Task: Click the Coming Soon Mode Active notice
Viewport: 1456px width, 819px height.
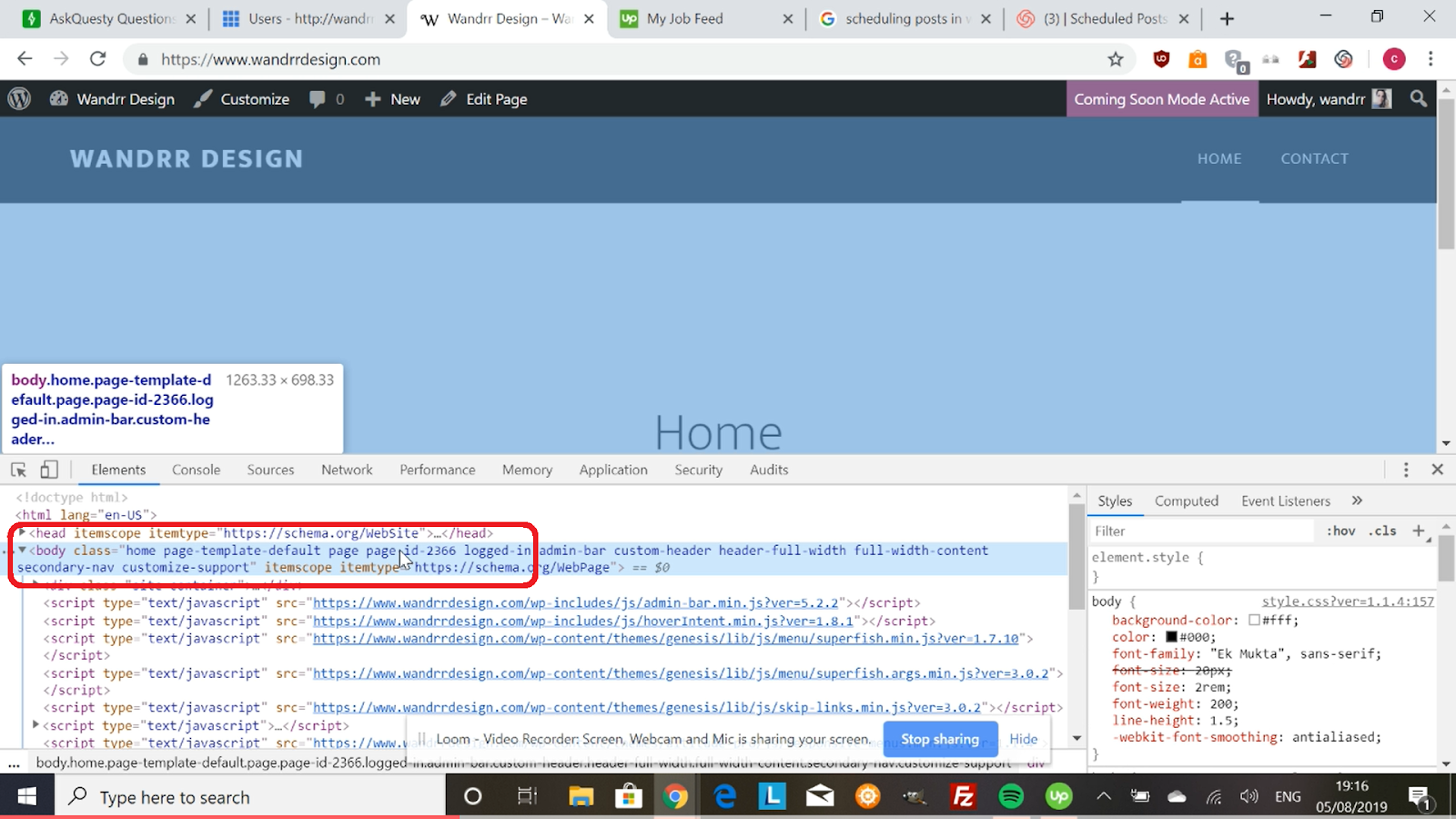Action: [1161, 99]
